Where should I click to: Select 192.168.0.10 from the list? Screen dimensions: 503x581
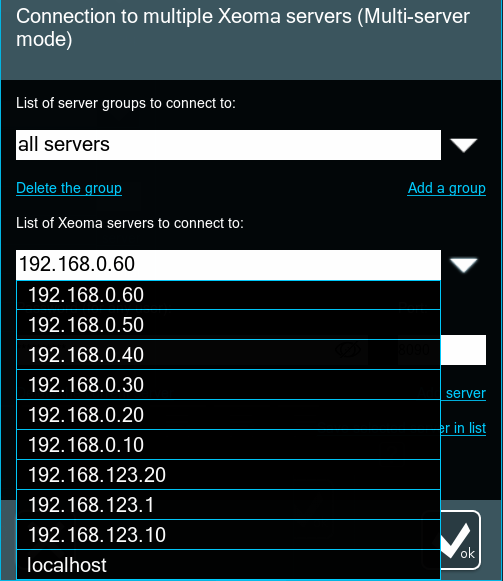pyautogui.click(x=228, y=445)
